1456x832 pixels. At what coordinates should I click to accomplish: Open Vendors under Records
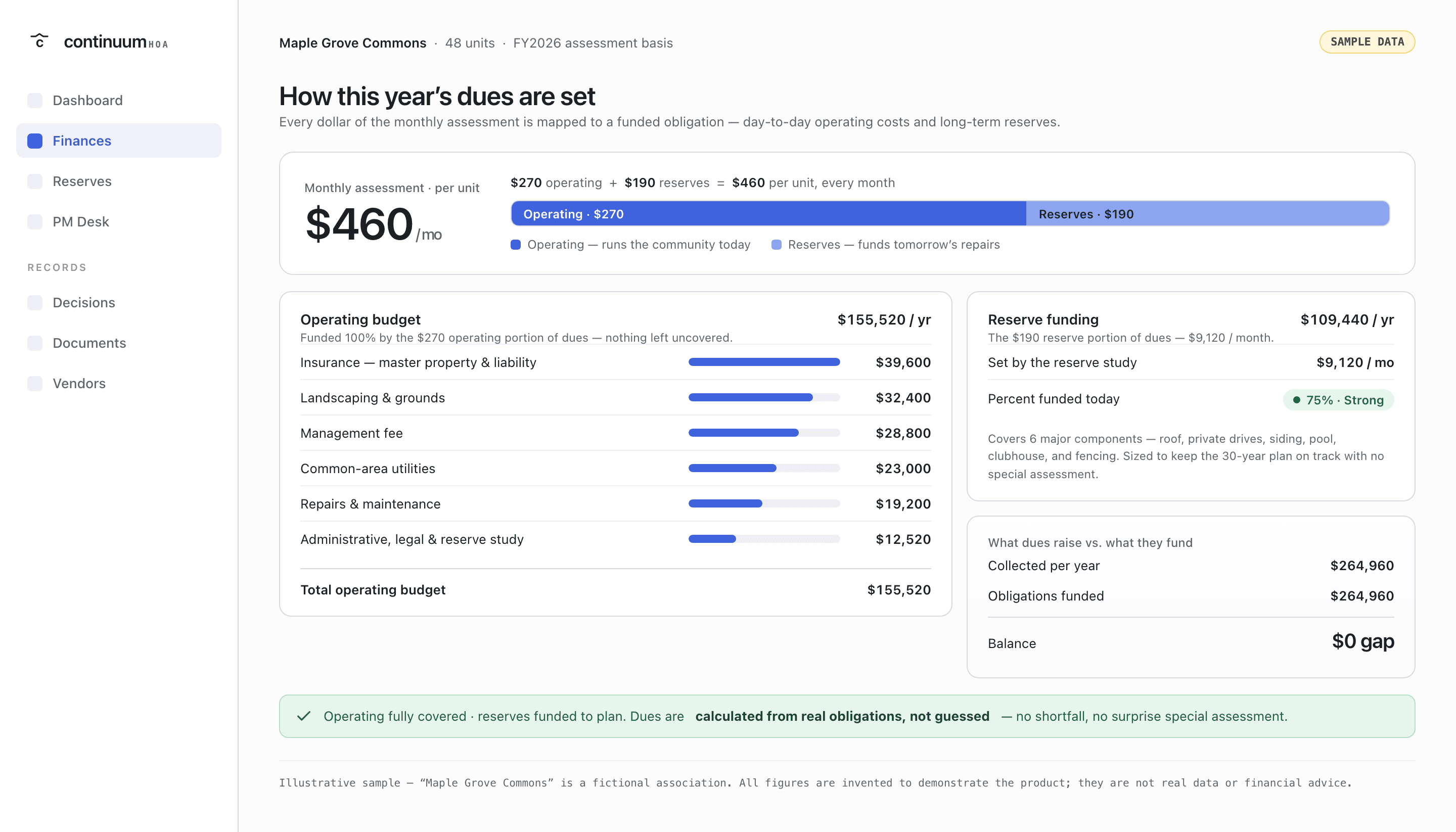click(x=119, y=384)
